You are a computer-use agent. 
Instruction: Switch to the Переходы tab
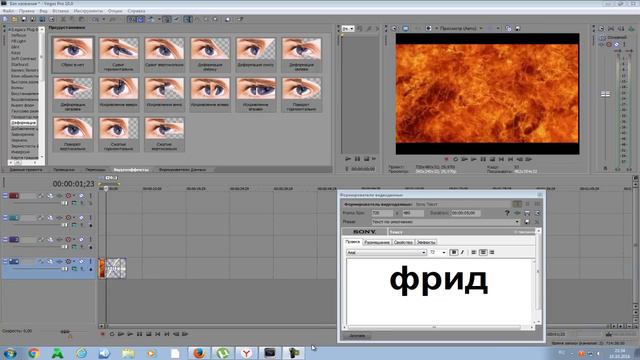[x=96, y=169]
